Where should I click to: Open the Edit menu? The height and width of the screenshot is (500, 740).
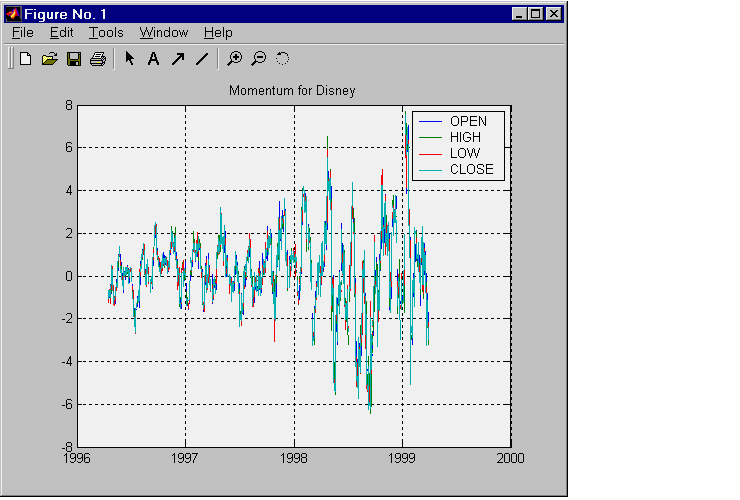61,33
